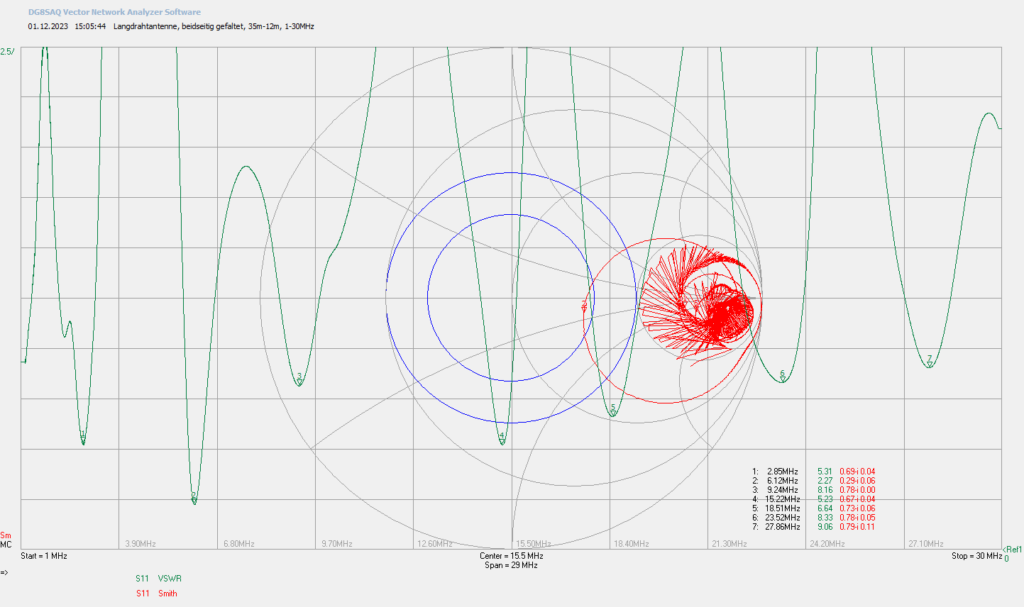This screenshot has width=1024, height=607.
Task: Click the Stop = 30 MHz label
Action: point(976,556)
